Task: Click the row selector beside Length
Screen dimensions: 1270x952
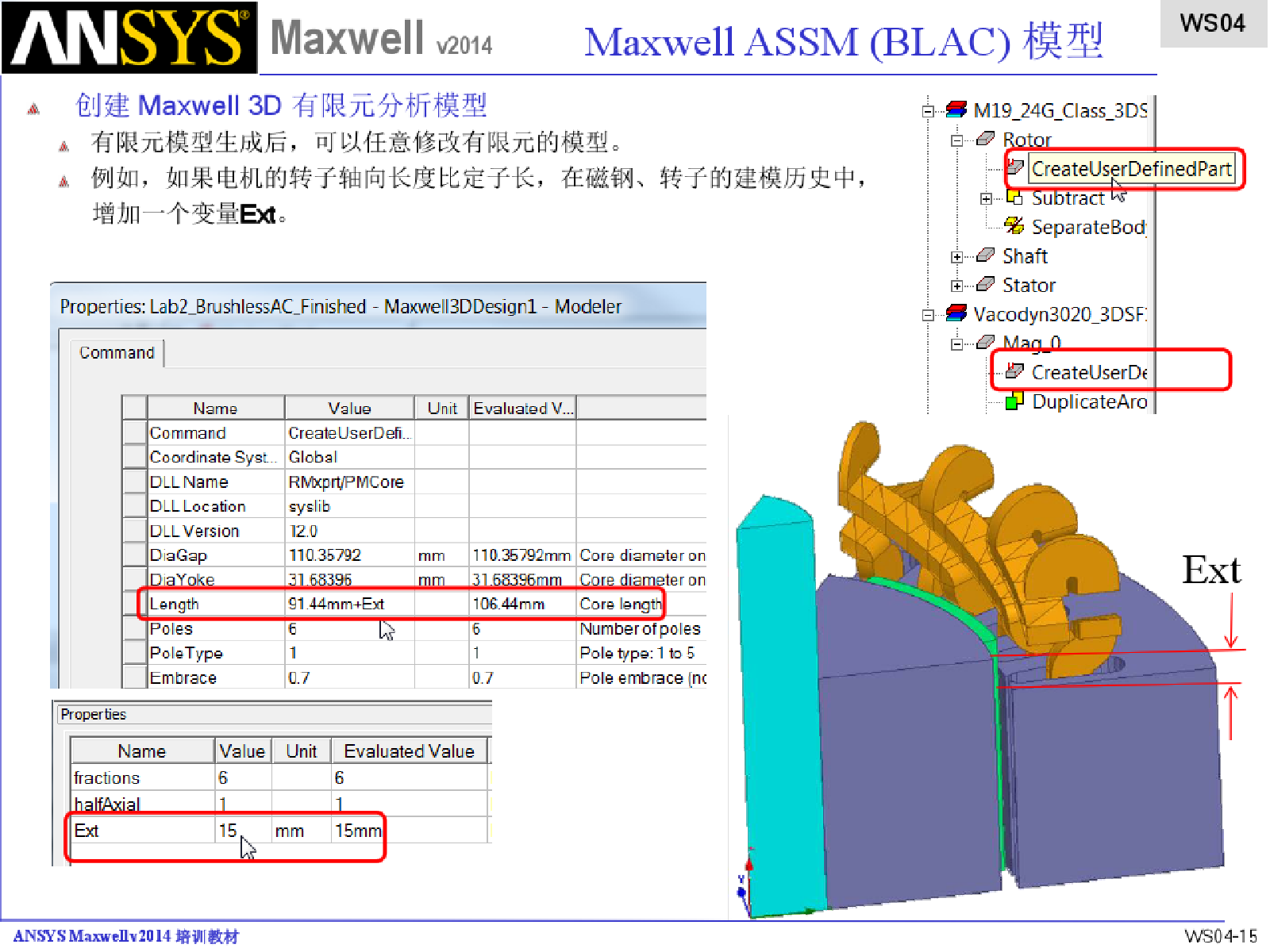Action: click(135, 604)
